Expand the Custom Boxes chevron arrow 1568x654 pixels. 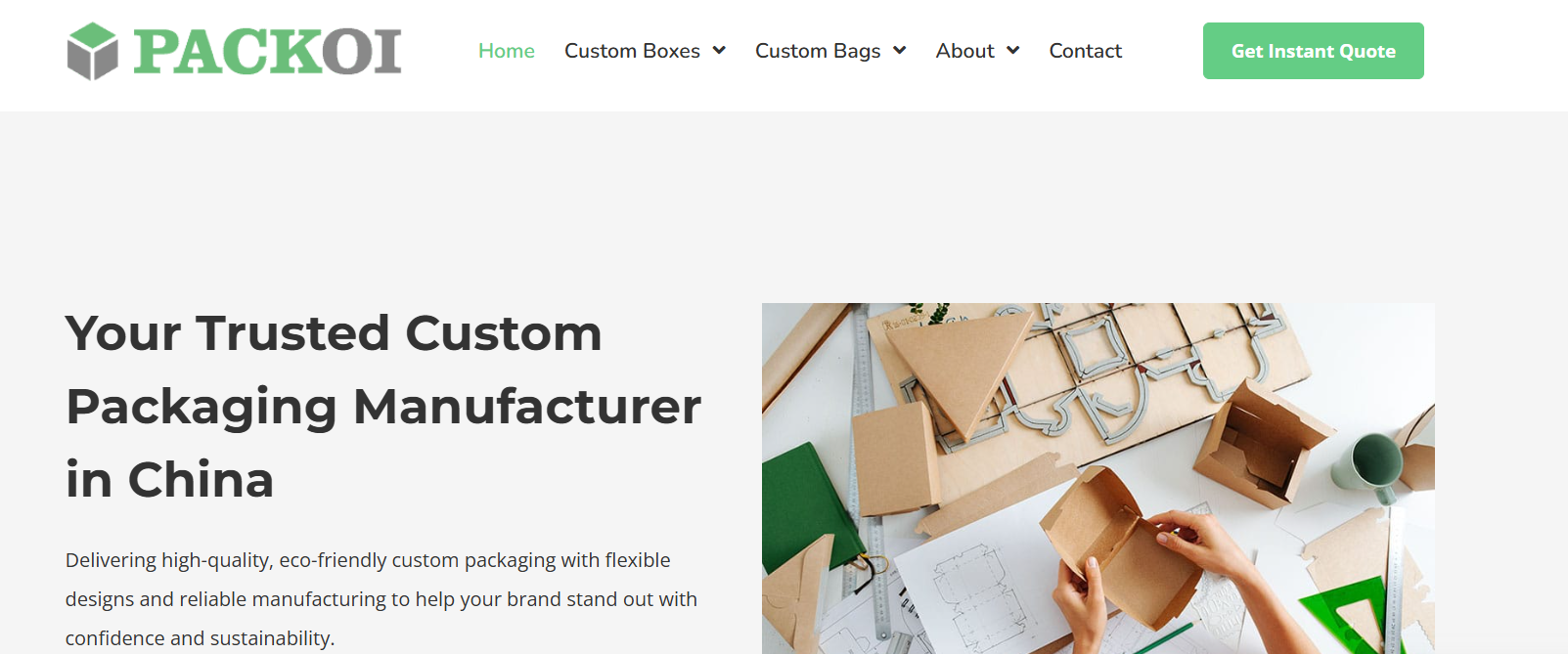pos(719,51)
